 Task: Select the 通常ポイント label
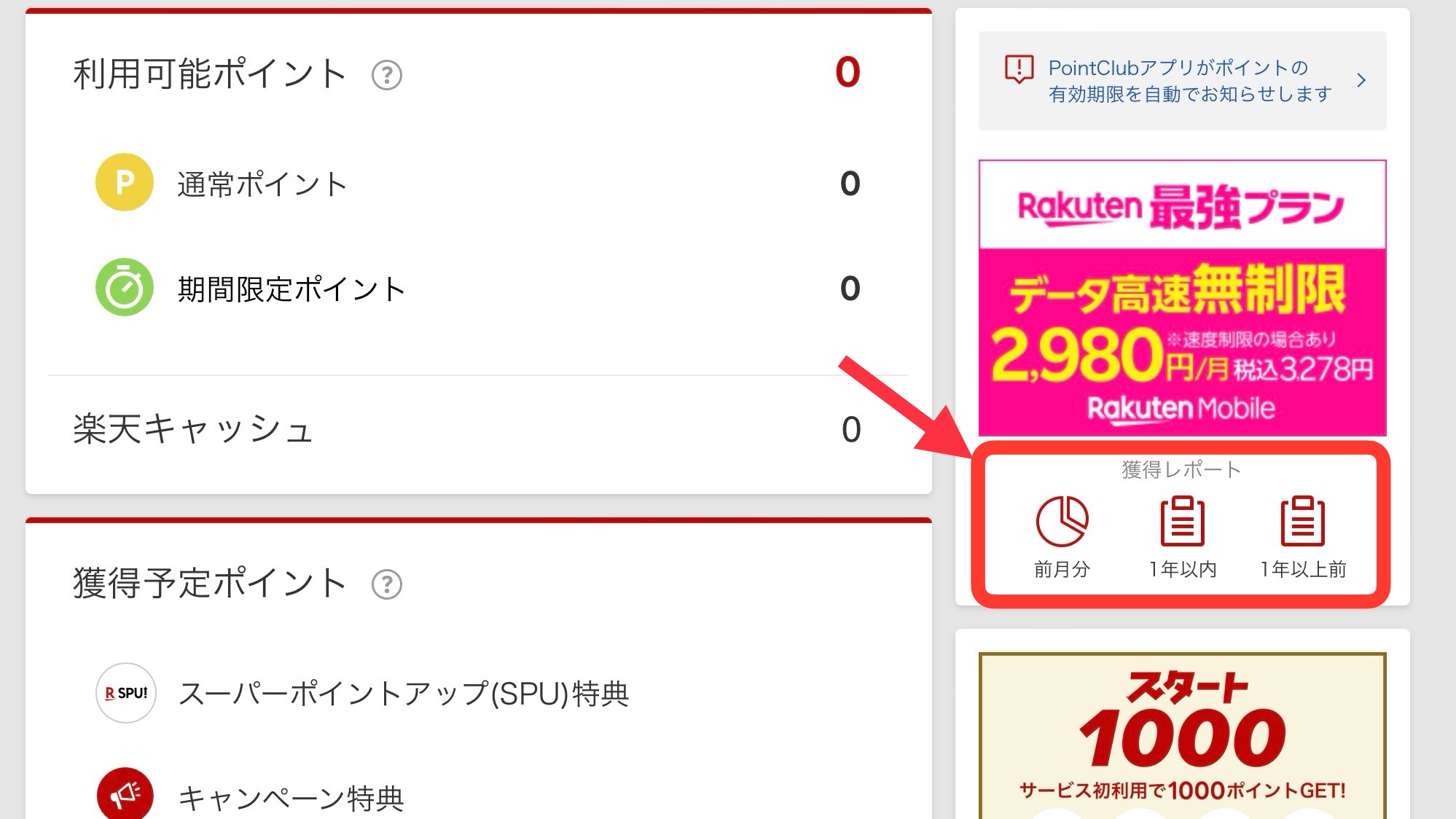point(262,184)
